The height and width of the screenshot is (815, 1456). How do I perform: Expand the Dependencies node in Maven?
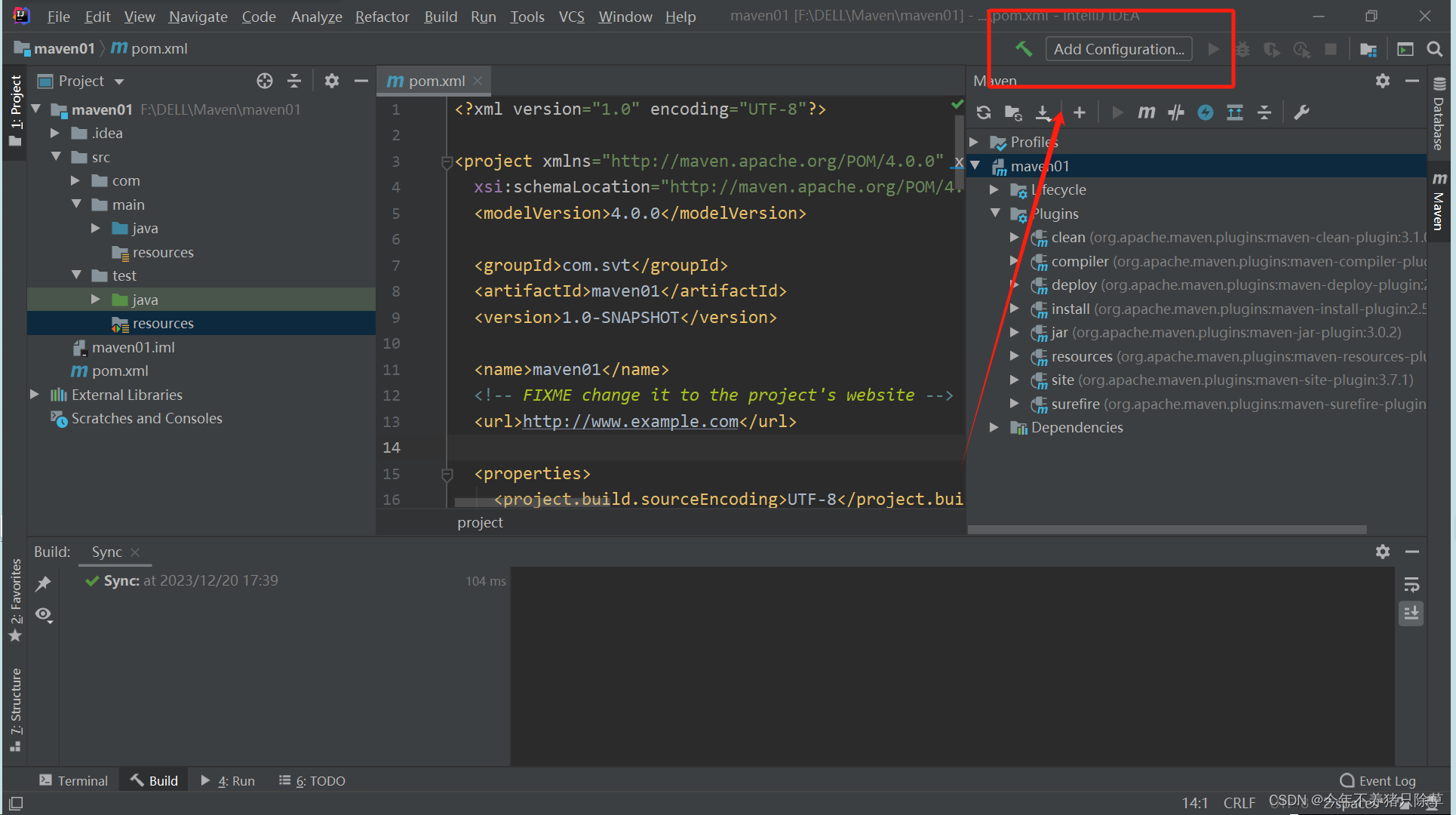point(994,427)
